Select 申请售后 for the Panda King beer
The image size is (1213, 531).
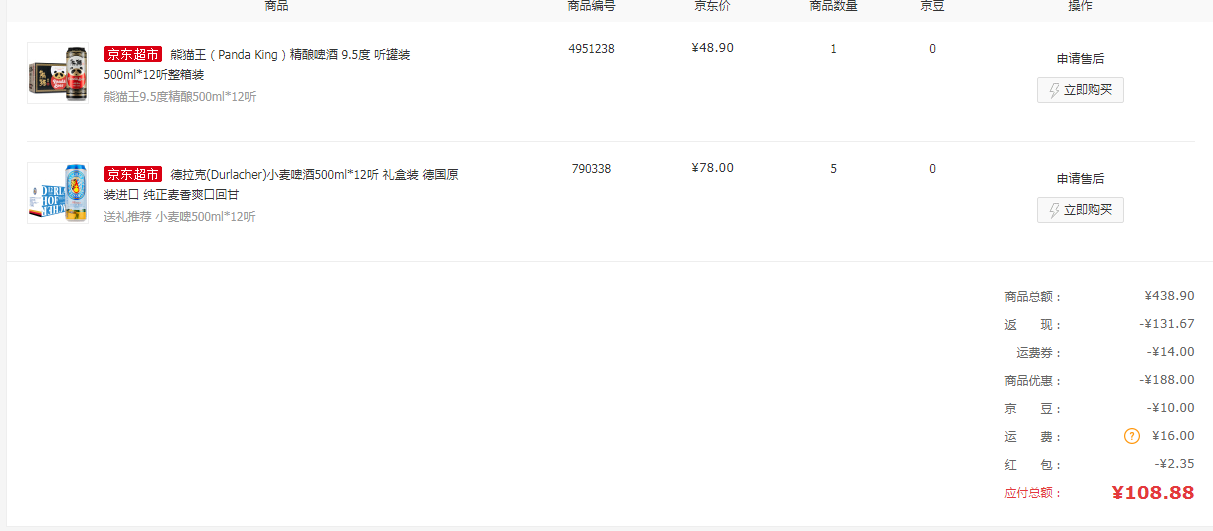coord(1080,59)
